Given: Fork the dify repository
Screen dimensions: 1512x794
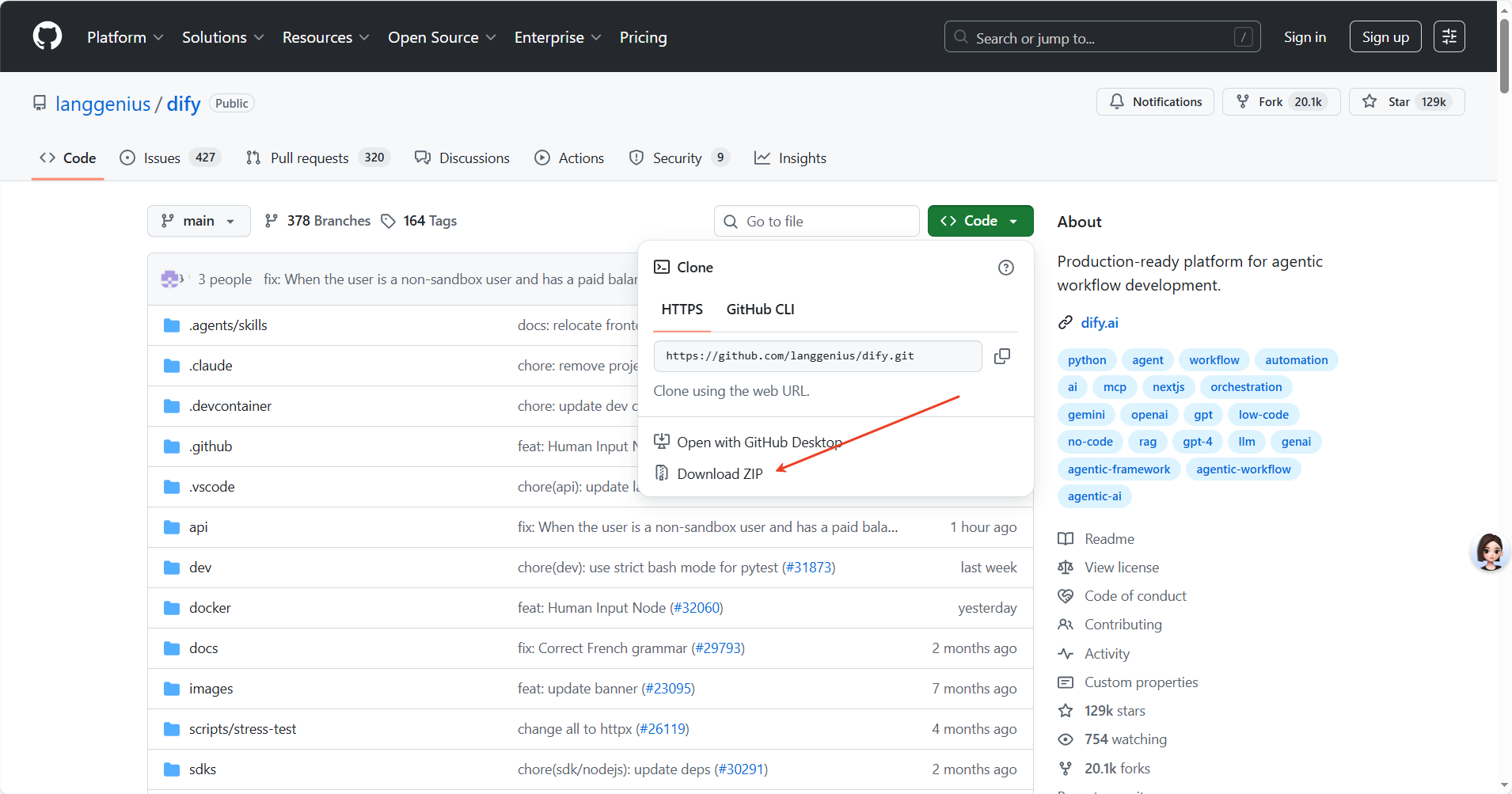Looking at the screenshot, I should tap(1281, 102).
